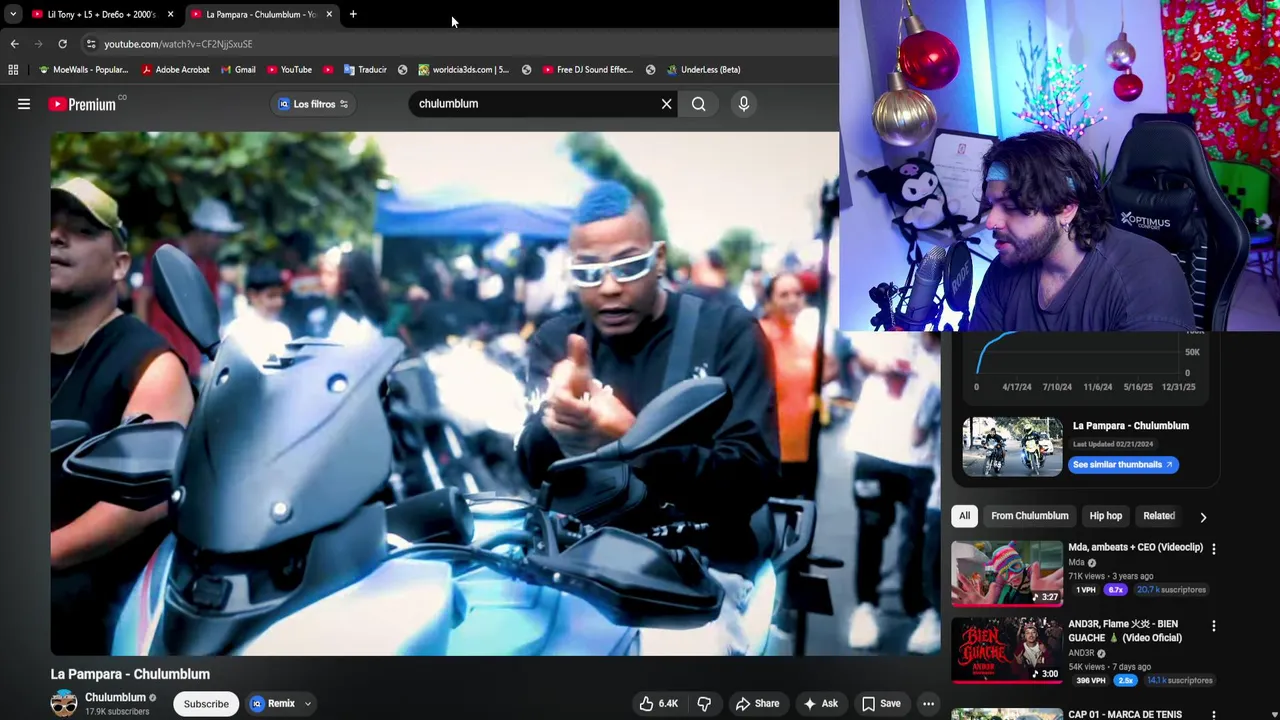The height and width of the screenshot is (720, 1280).
Task: Like the video with 6.4K likes
Action: tap(659, 703)
